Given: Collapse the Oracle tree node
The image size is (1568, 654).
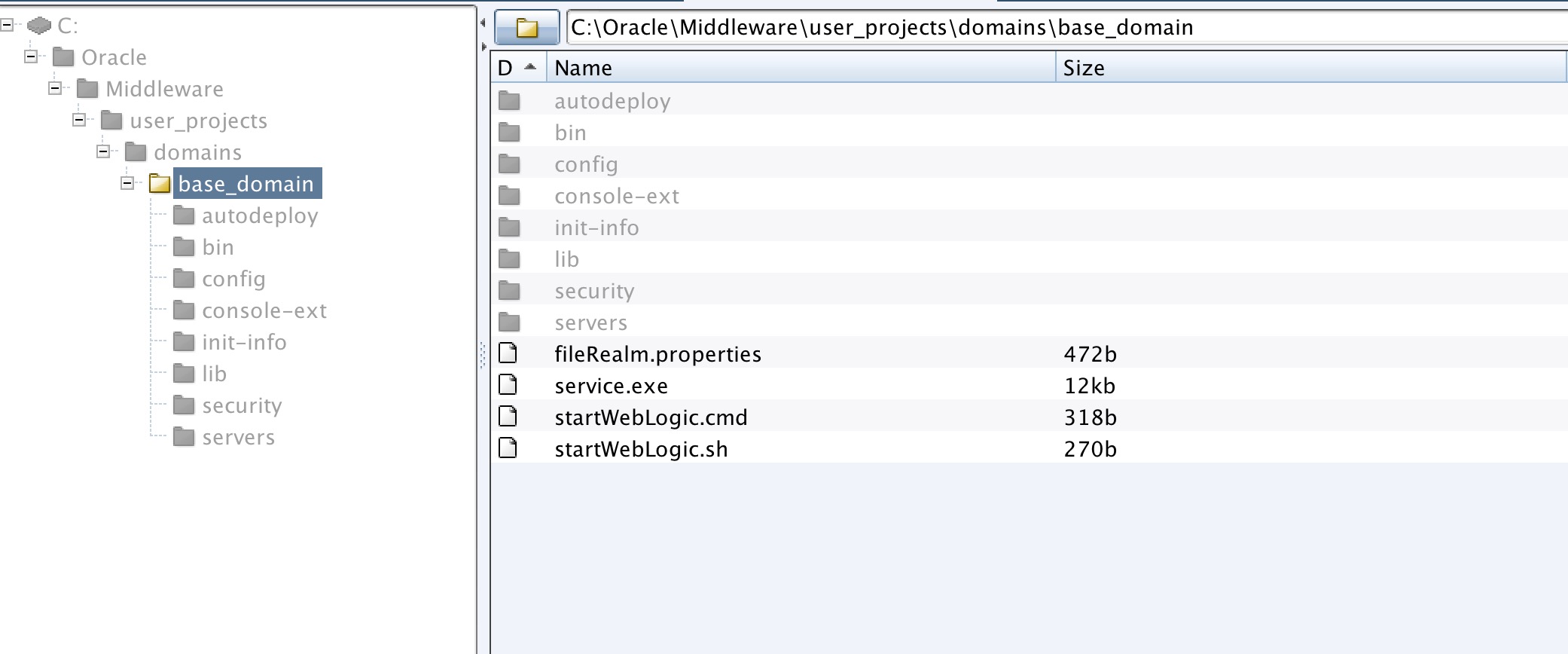Looking at the screenshot, I should 31,57.
